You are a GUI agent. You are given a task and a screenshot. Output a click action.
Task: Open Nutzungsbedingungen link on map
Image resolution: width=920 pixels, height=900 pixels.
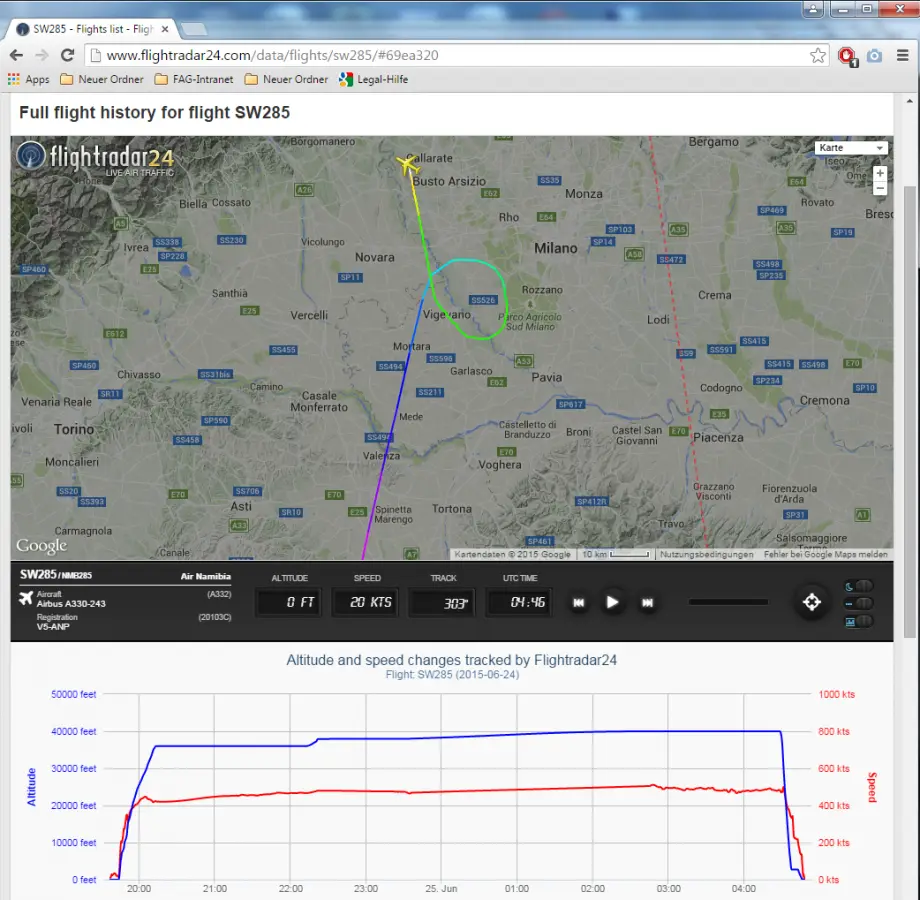[706, 554]
